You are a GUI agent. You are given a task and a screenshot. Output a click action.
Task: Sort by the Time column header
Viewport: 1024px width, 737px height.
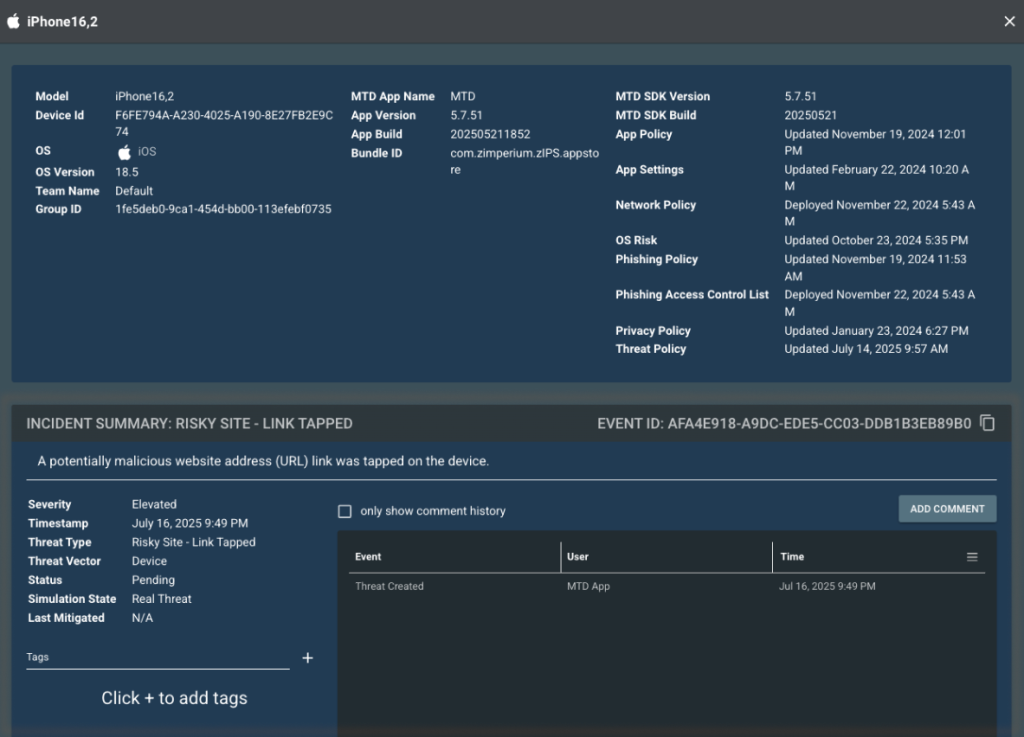[x=792, y=557]
